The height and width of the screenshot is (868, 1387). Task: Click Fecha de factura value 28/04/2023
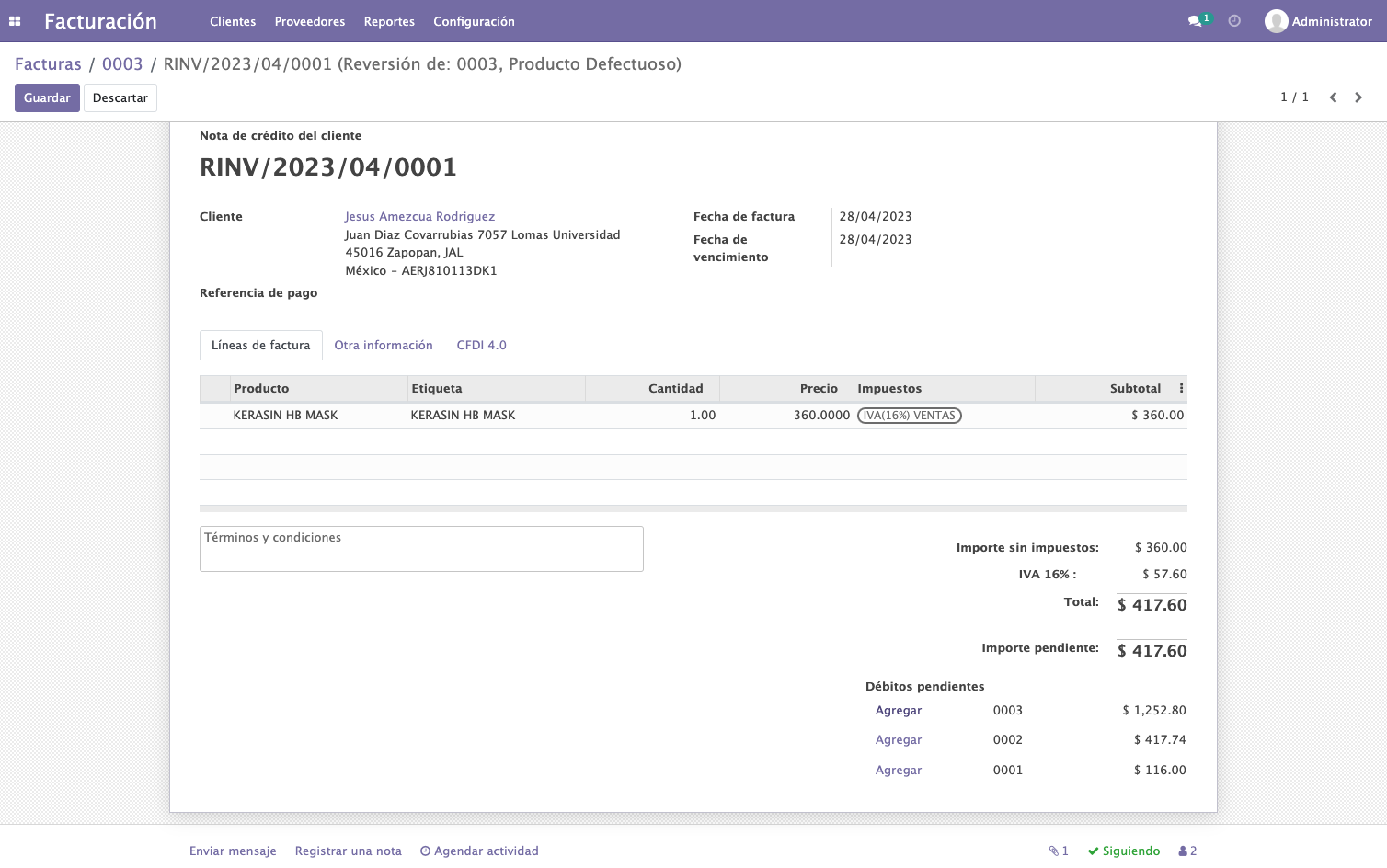click(876, 217)
